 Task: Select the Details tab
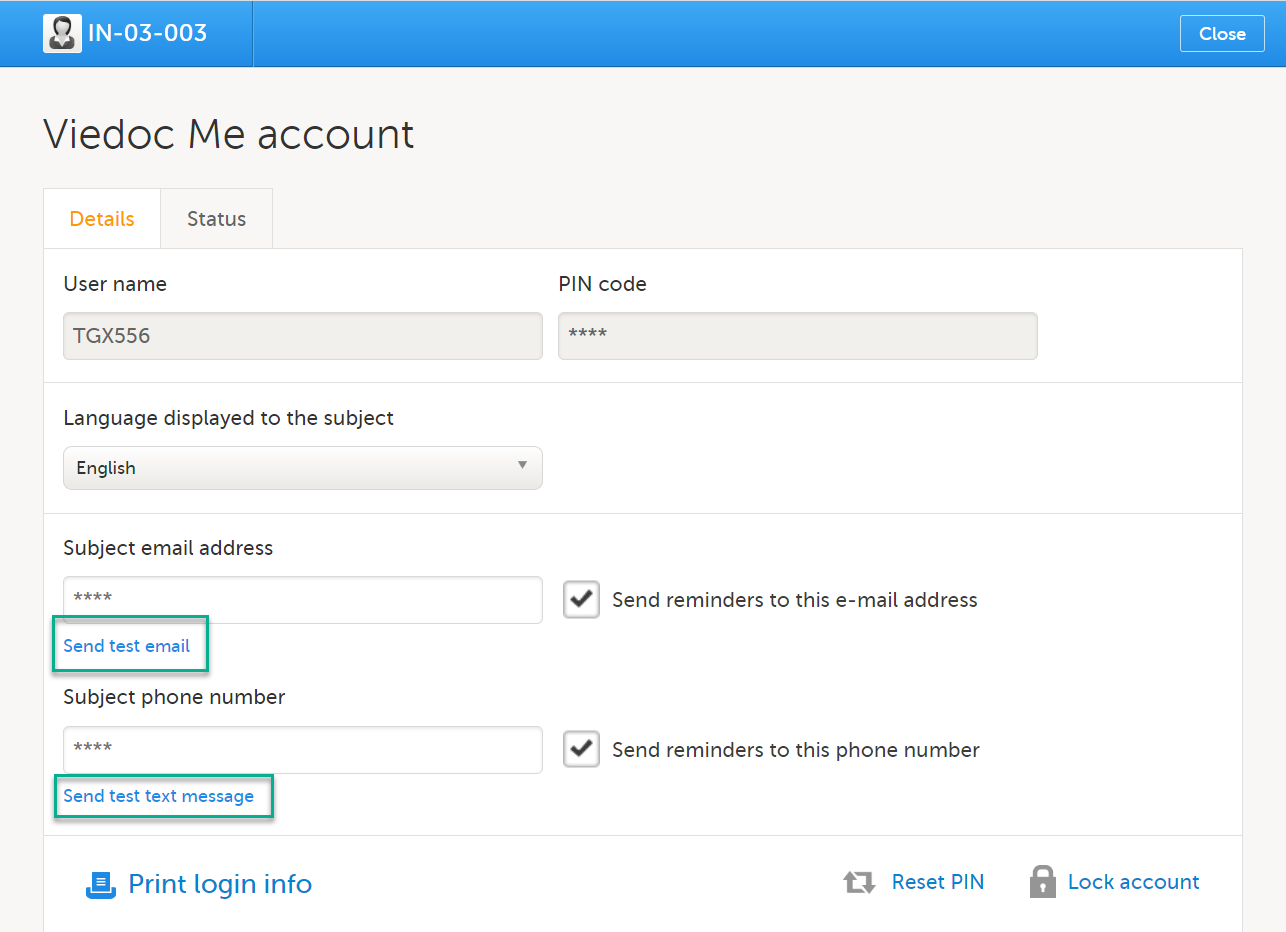[x=102, y=219]
